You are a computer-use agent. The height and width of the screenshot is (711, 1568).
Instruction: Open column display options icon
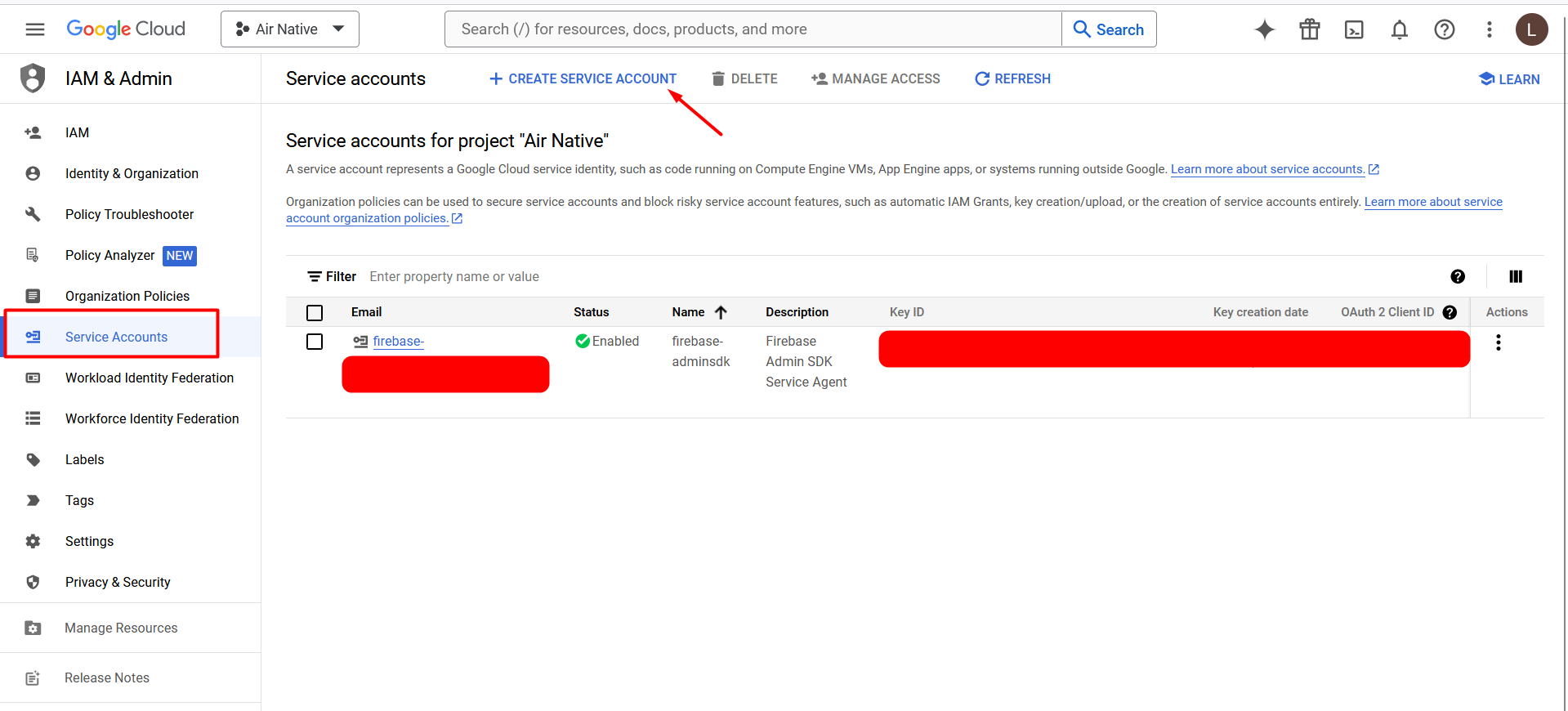click(x=1516, y=276)
